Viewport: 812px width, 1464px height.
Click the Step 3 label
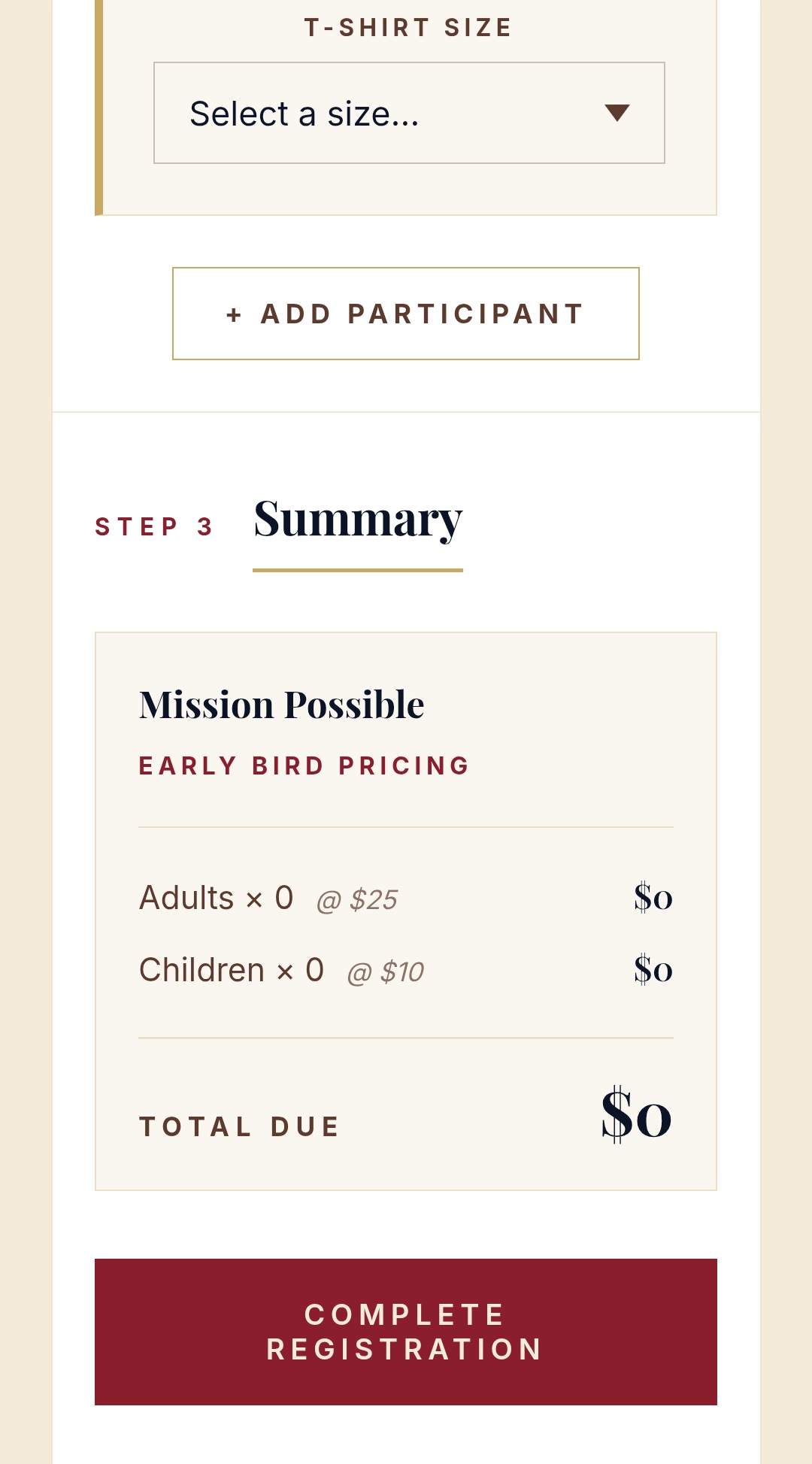click(154, 526)
